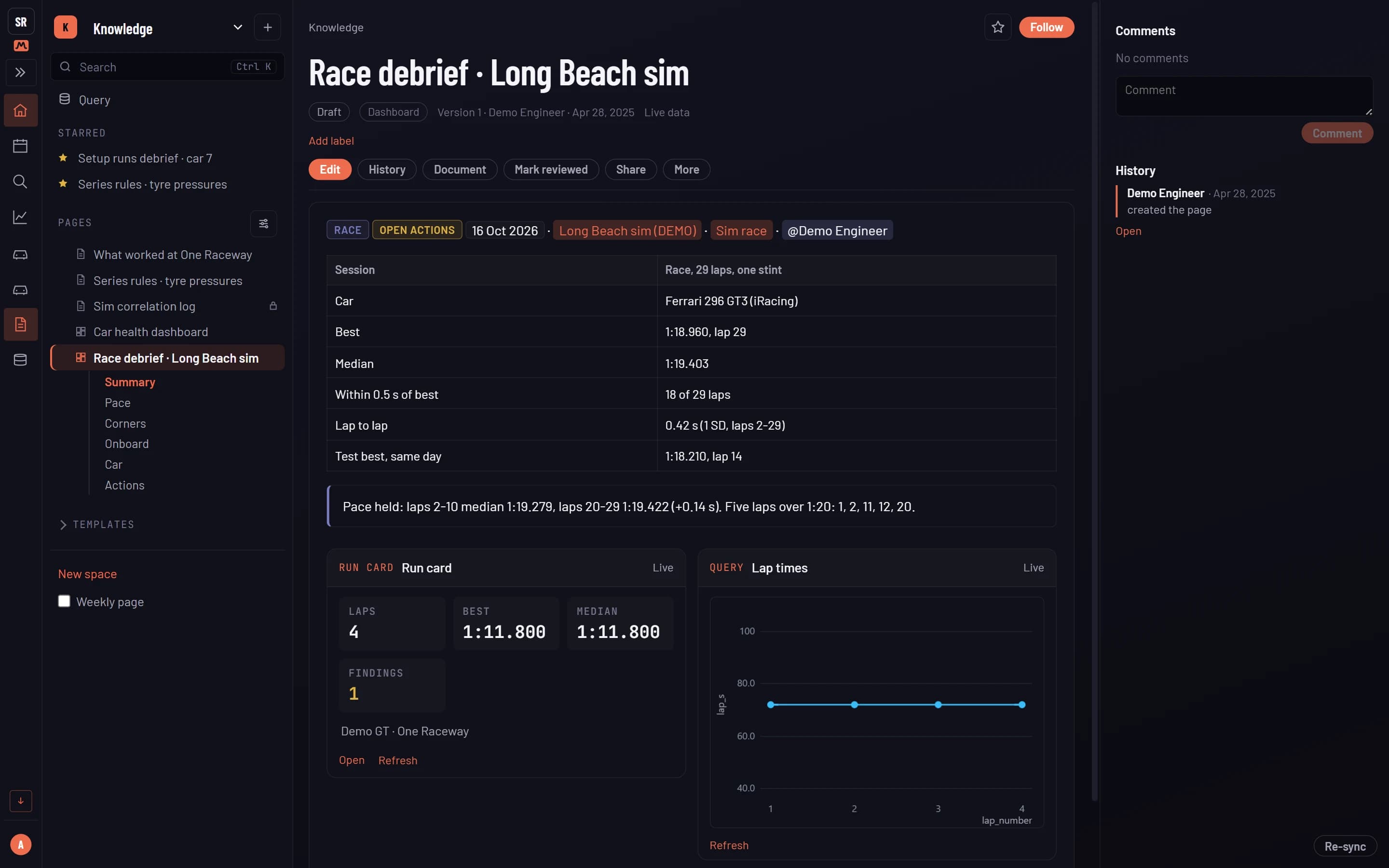Click the SR workspace logo
The width and height of the screenshot is (1389, 868).
point(21,22)
